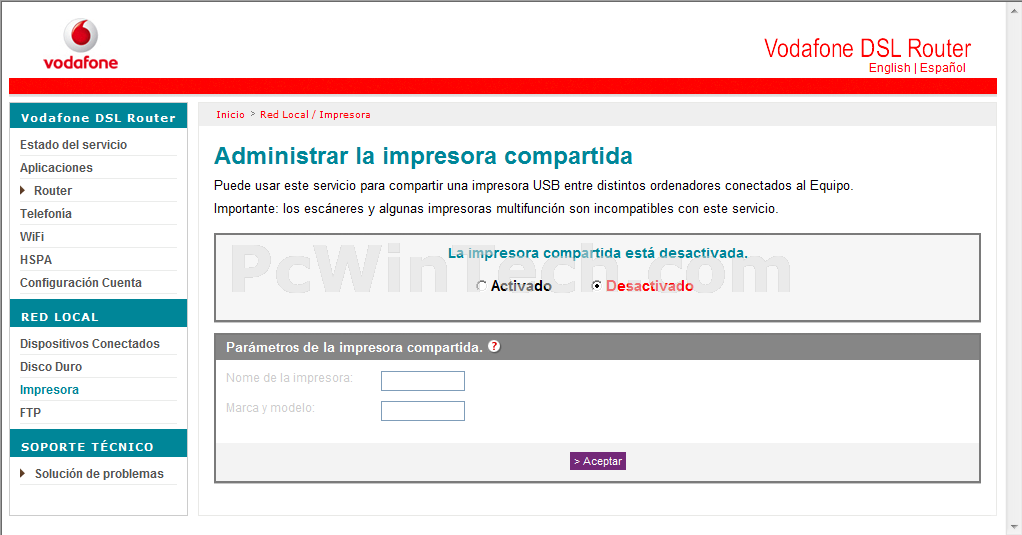Click Red Local / Impresora breadcrumb

[x=315, y=115]
